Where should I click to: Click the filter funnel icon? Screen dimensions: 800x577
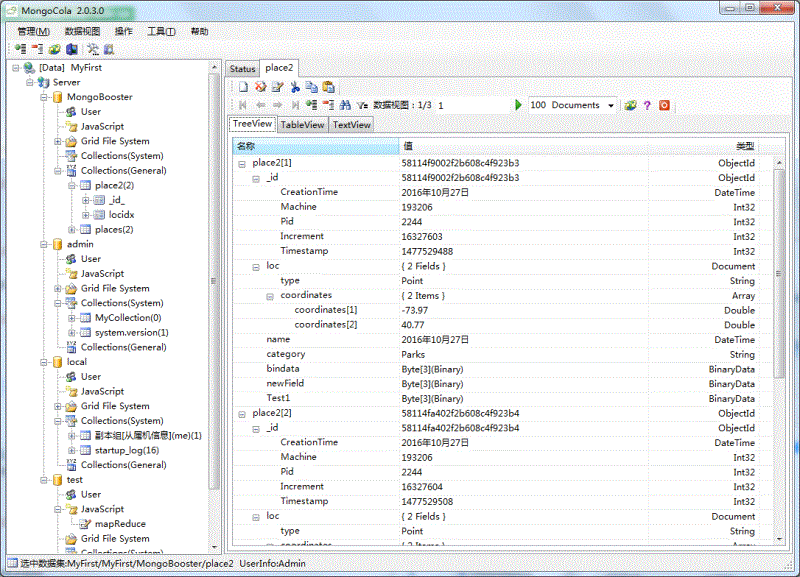pos(362,105)
